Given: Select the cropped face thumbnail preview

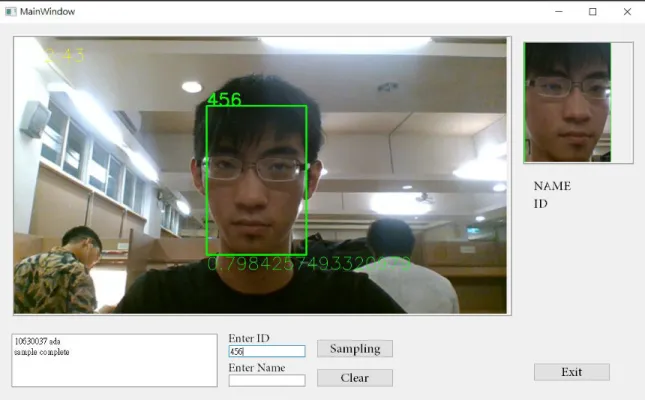Looking at the screenshot, I should [567, 102].
